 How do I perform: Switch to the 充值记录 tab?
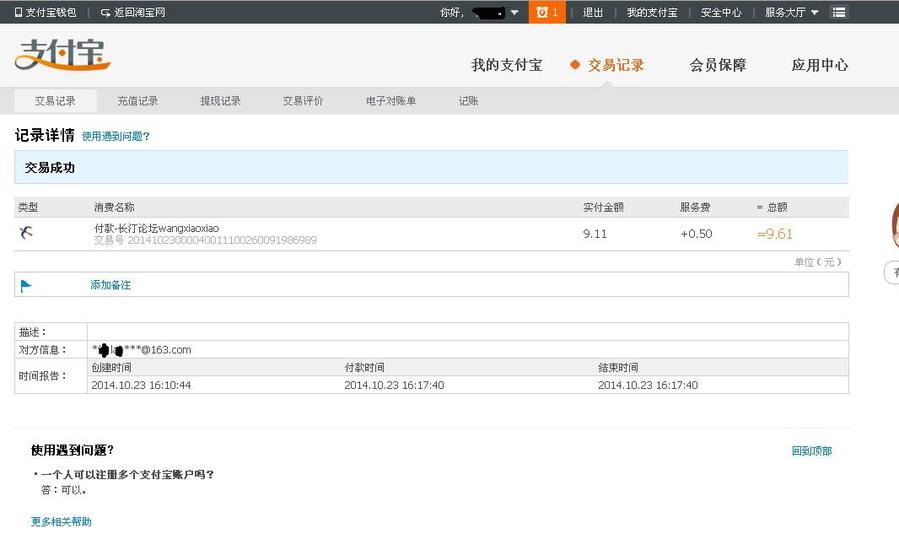[138, 101]
